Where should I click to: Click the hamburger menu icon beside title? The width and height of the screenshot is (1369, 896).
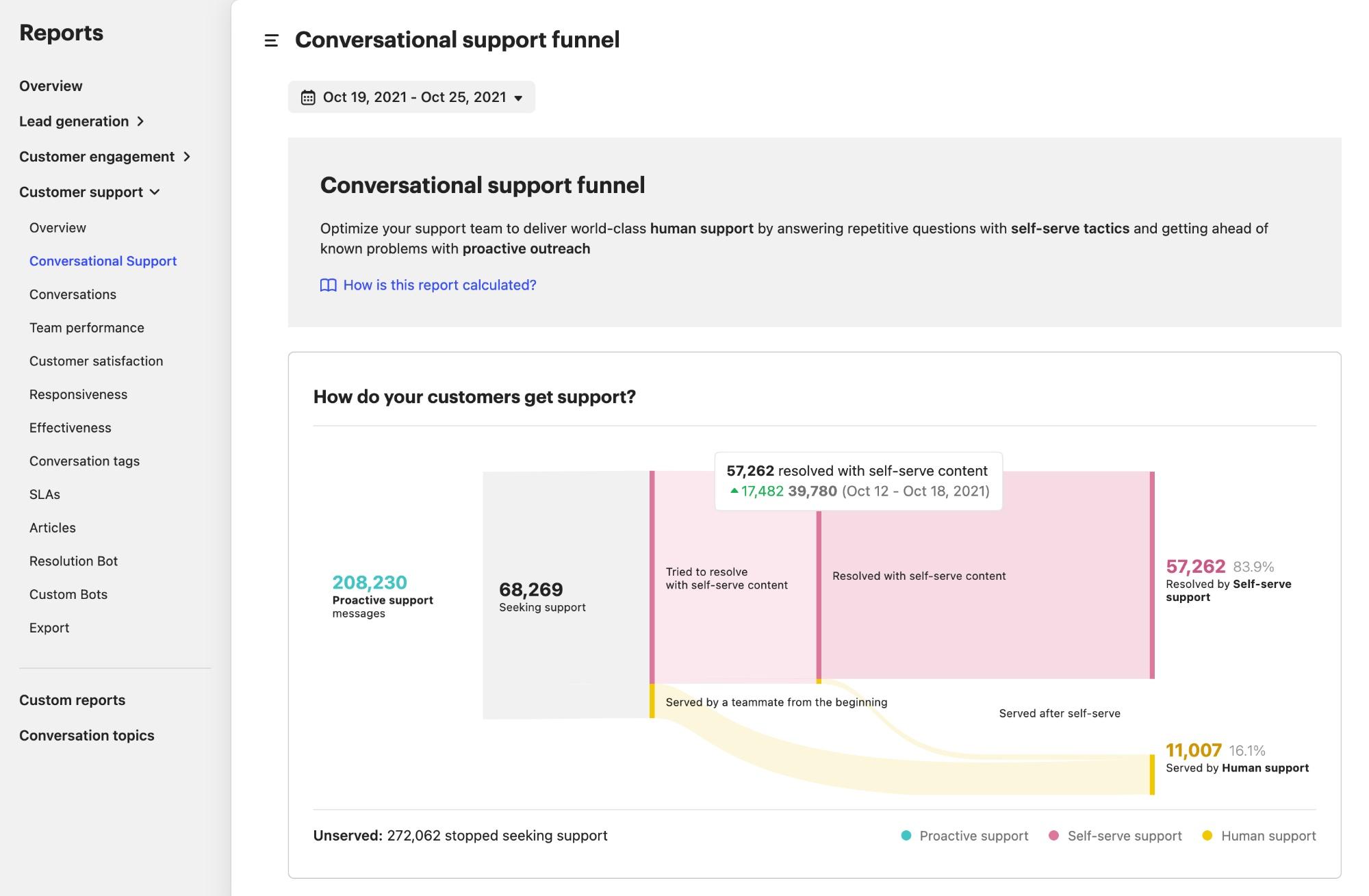271,40
